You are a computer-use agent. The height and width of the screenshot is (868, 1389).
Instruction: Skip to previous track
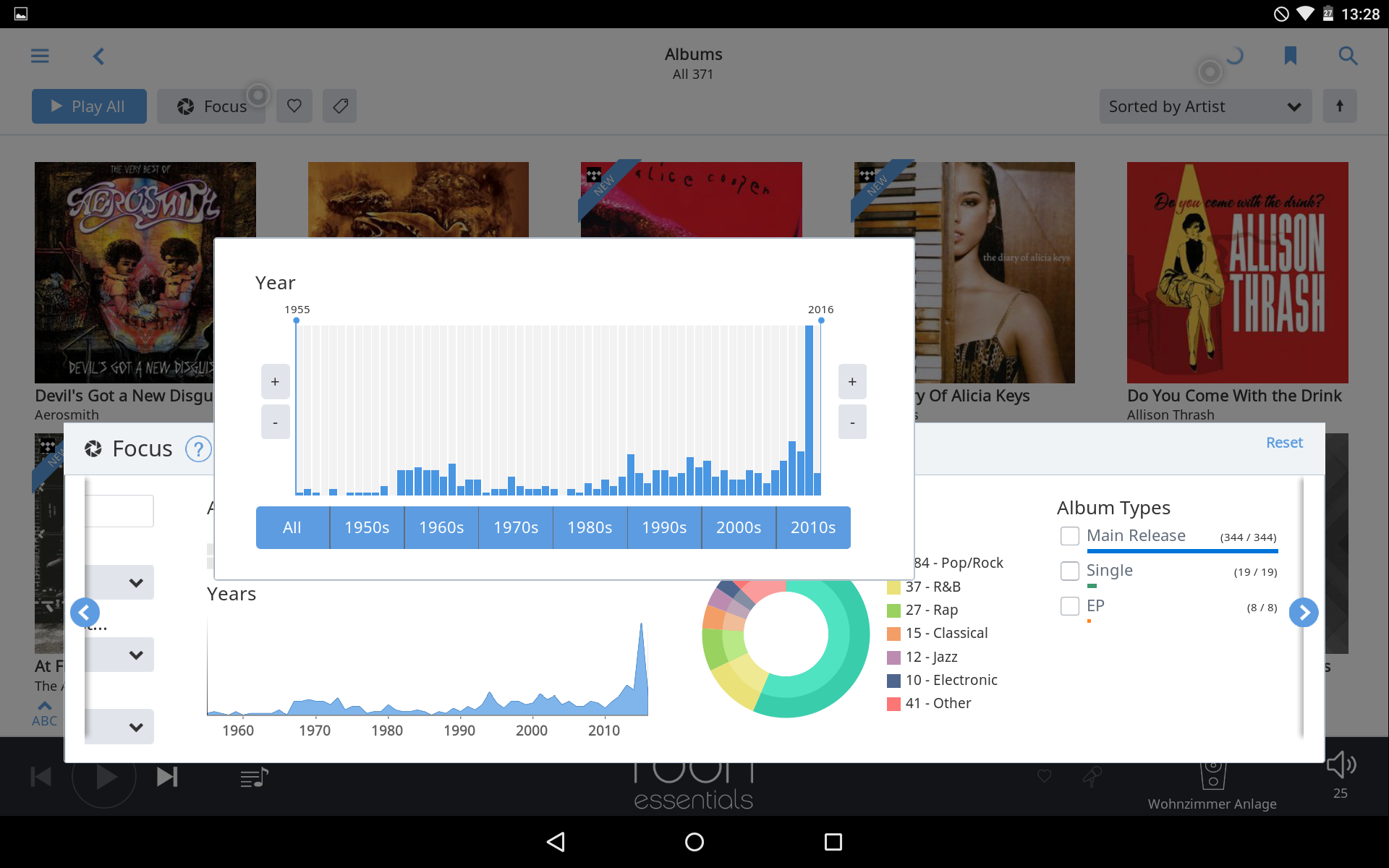[41, 777]
